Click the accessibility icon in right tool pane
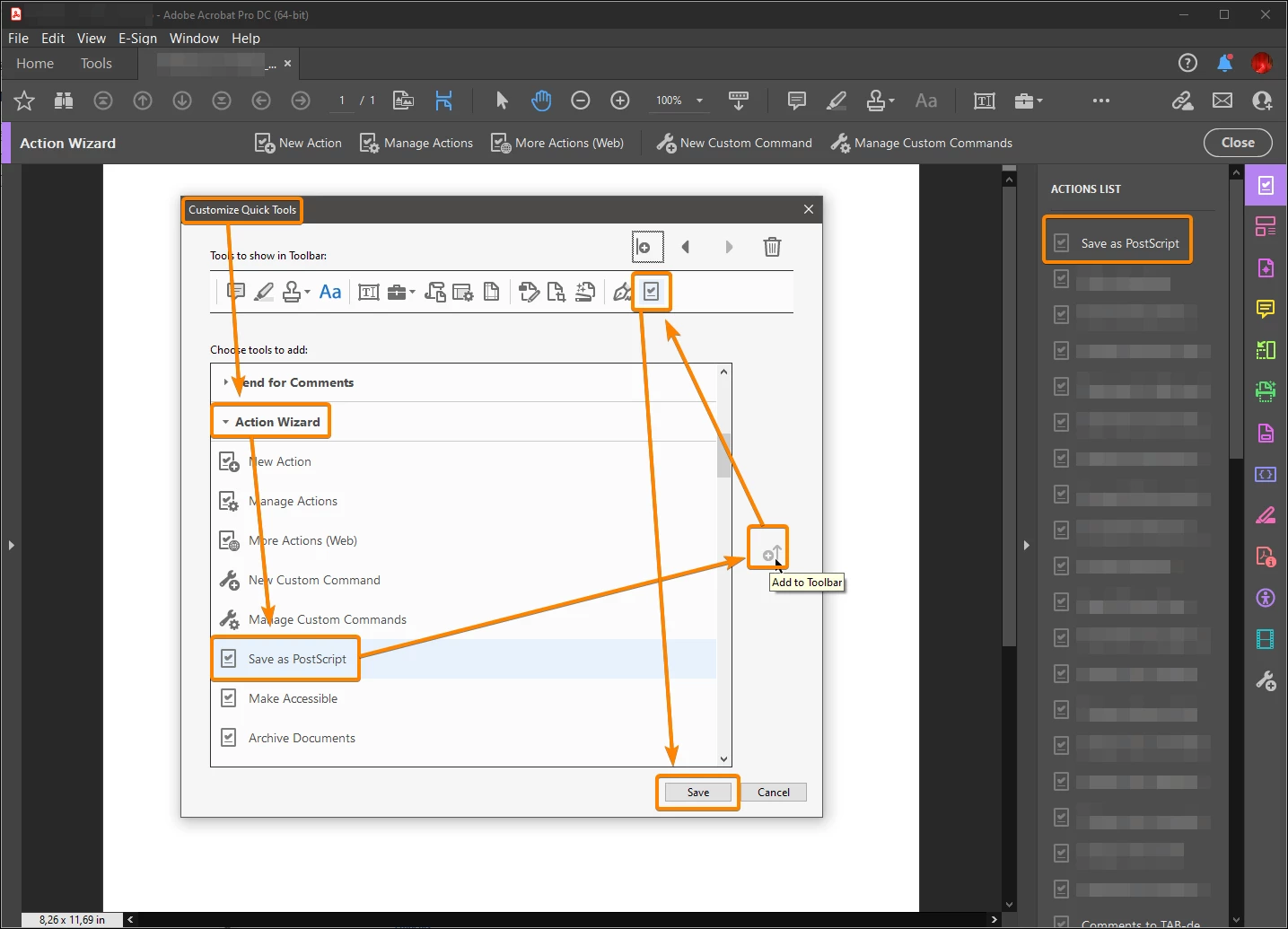 (x=1266, y=598)
